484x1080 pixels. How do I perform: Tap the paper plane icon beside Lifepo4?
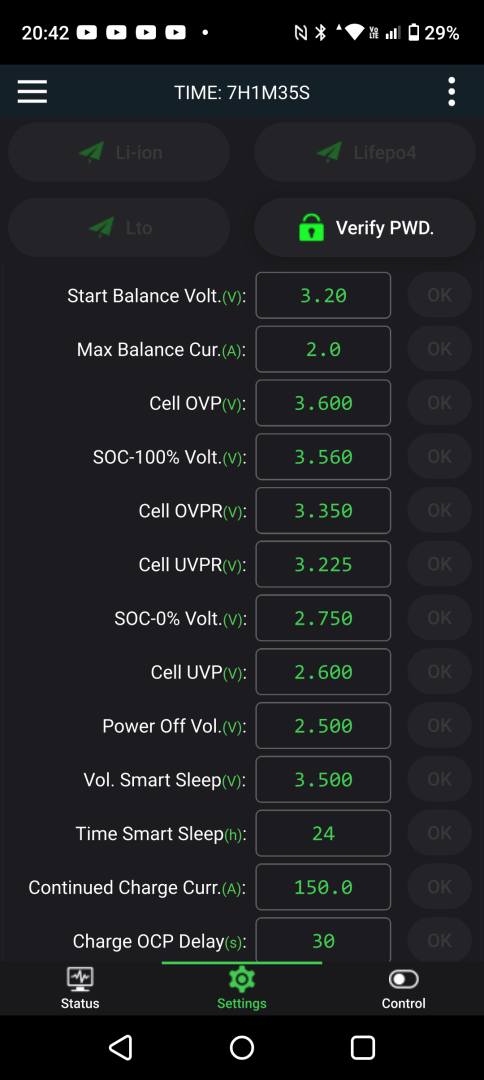[329, 152]
